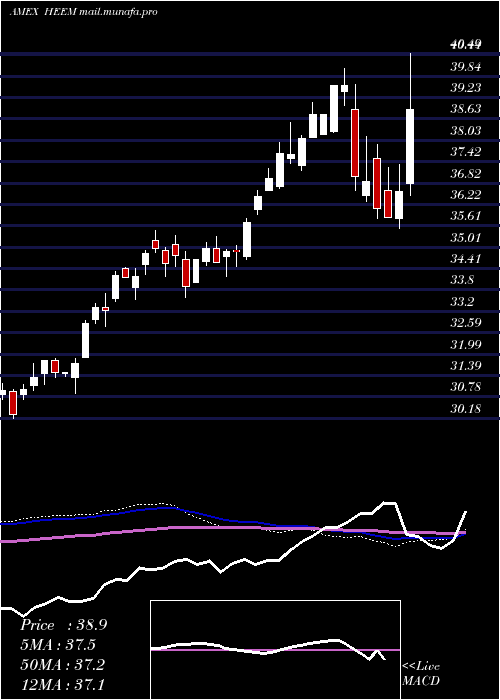Click the 35.61 price axis label
Viewport: 500px width, 700px height.
click(x=466, y=216)
